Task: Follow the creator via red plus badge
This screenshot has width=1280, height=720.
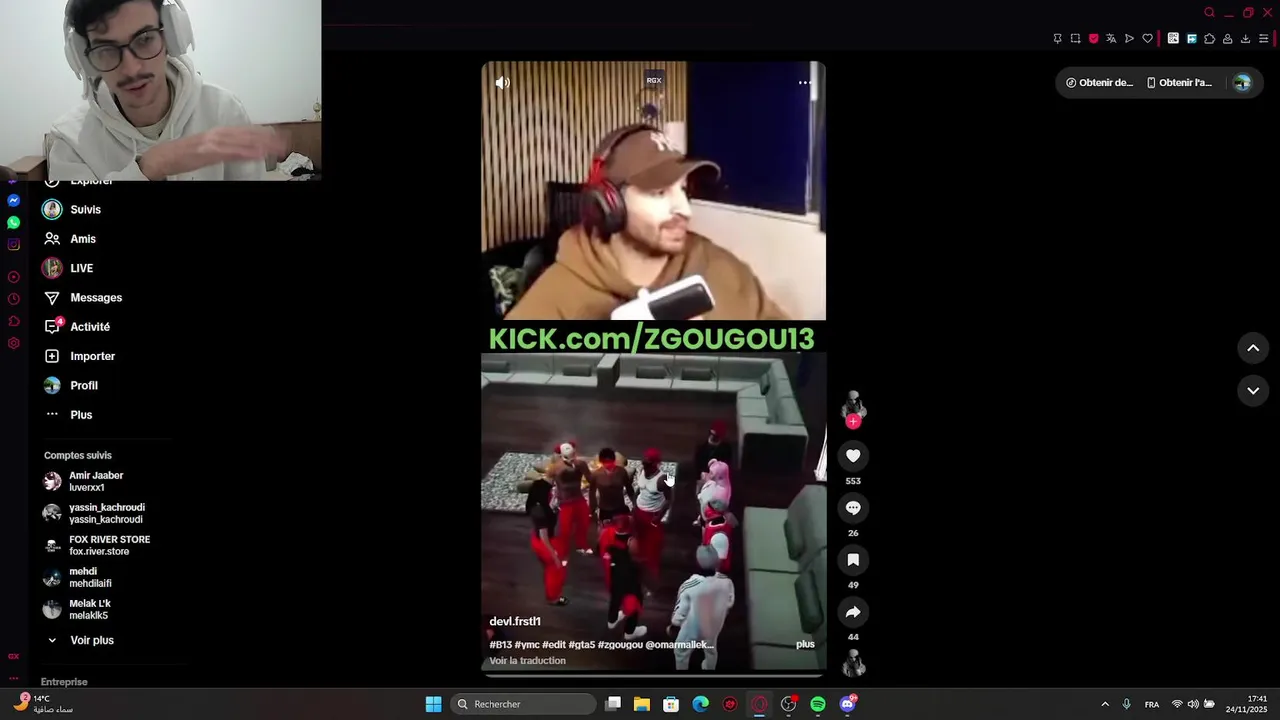Action: tap(853, 422)
